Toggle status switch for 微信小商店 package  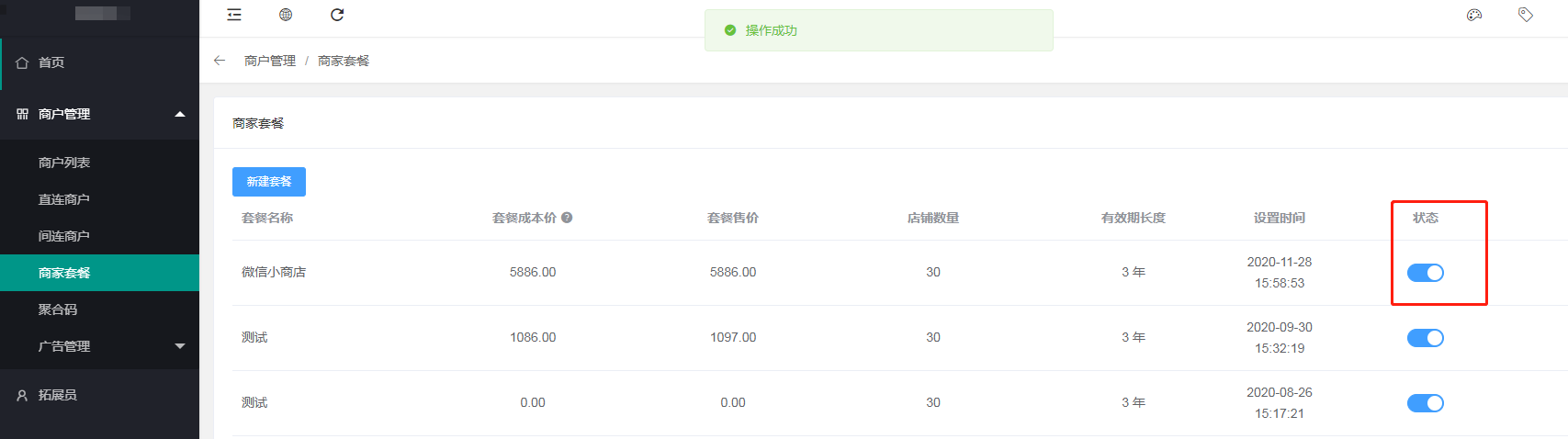(1426, 273)
